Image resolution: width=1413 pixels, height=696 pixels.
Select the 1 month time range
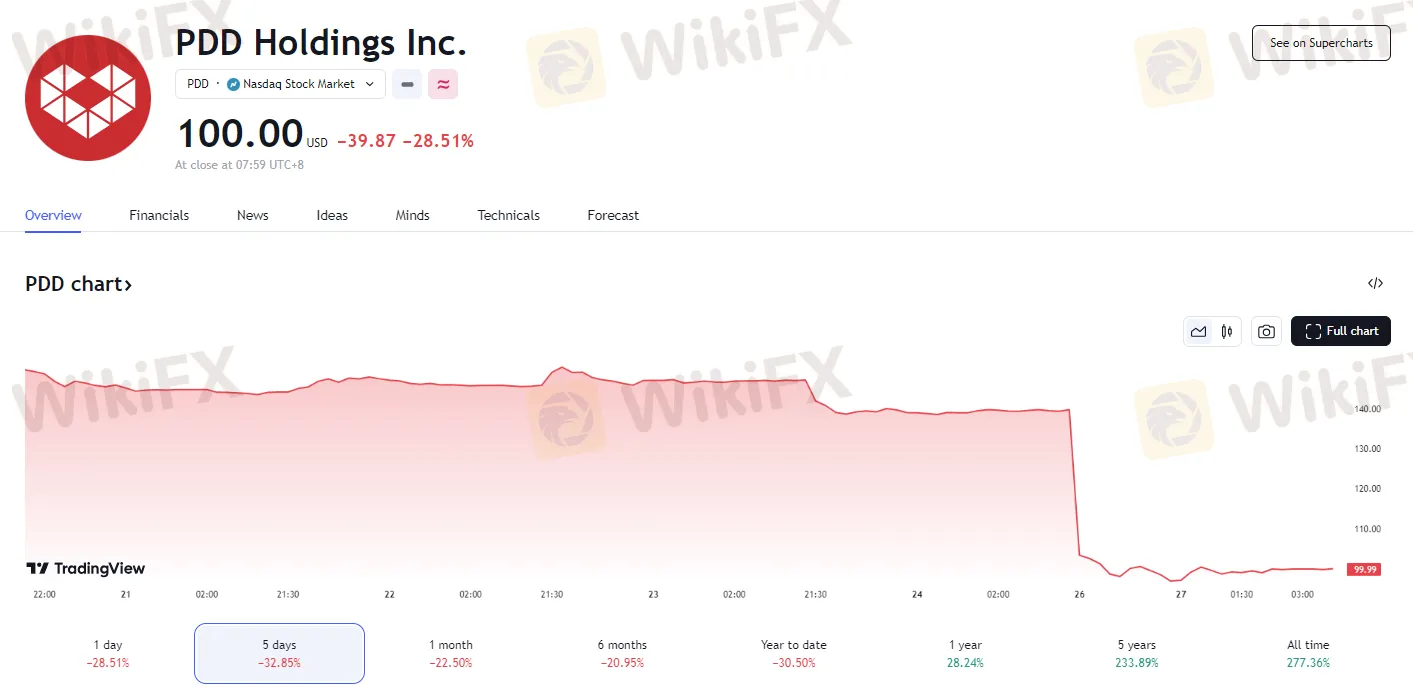coord(451,653)
